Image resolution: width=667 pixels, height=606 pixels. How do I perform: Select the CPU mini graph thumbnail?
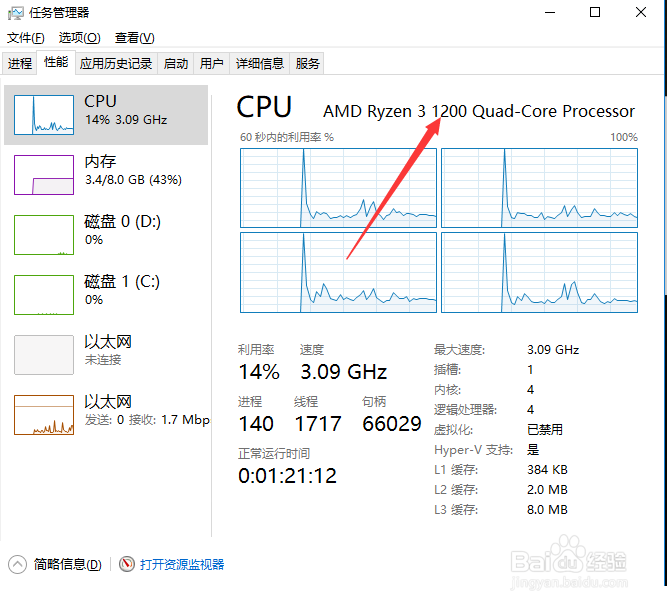43,115
